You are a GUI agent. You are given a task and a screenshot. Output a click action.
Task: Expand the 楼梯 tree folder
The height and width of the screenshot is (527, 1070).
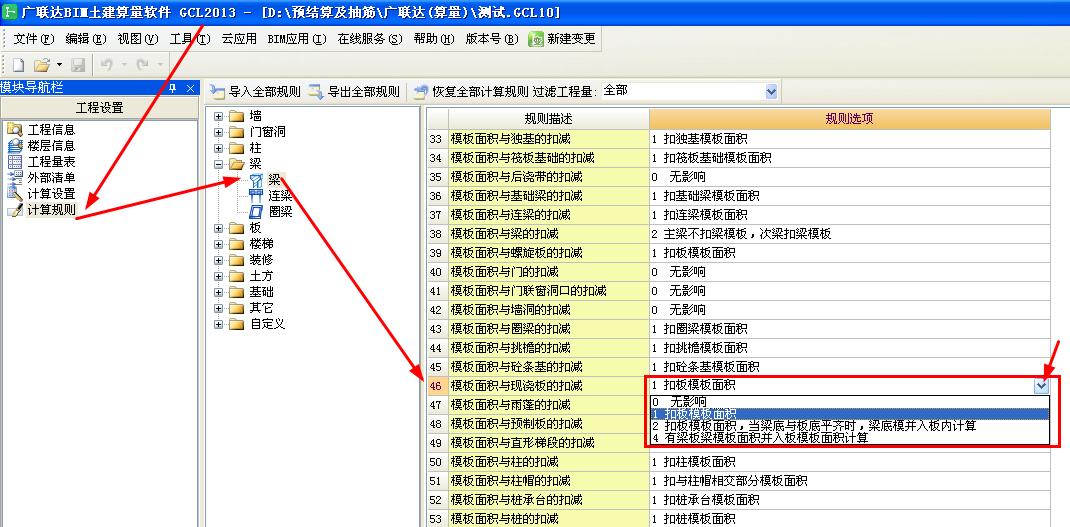218,244
